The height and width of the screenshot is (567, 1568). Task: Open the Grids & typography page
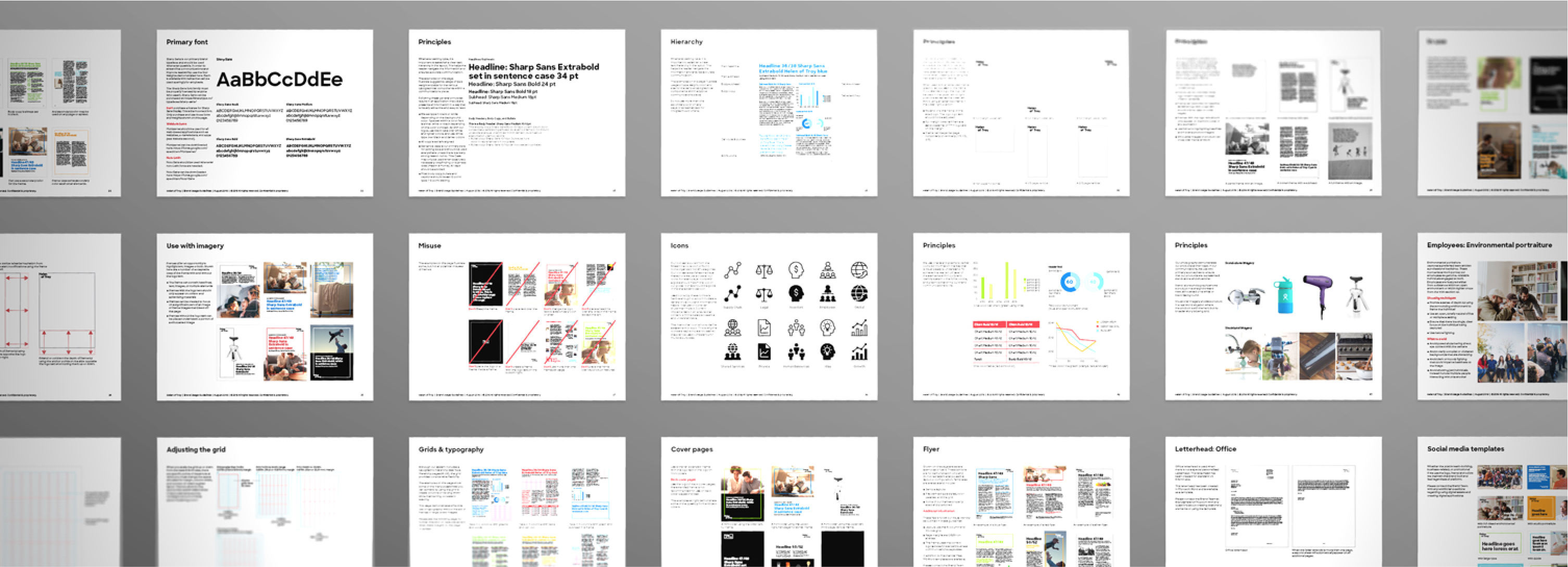click(x=517, y=502)
